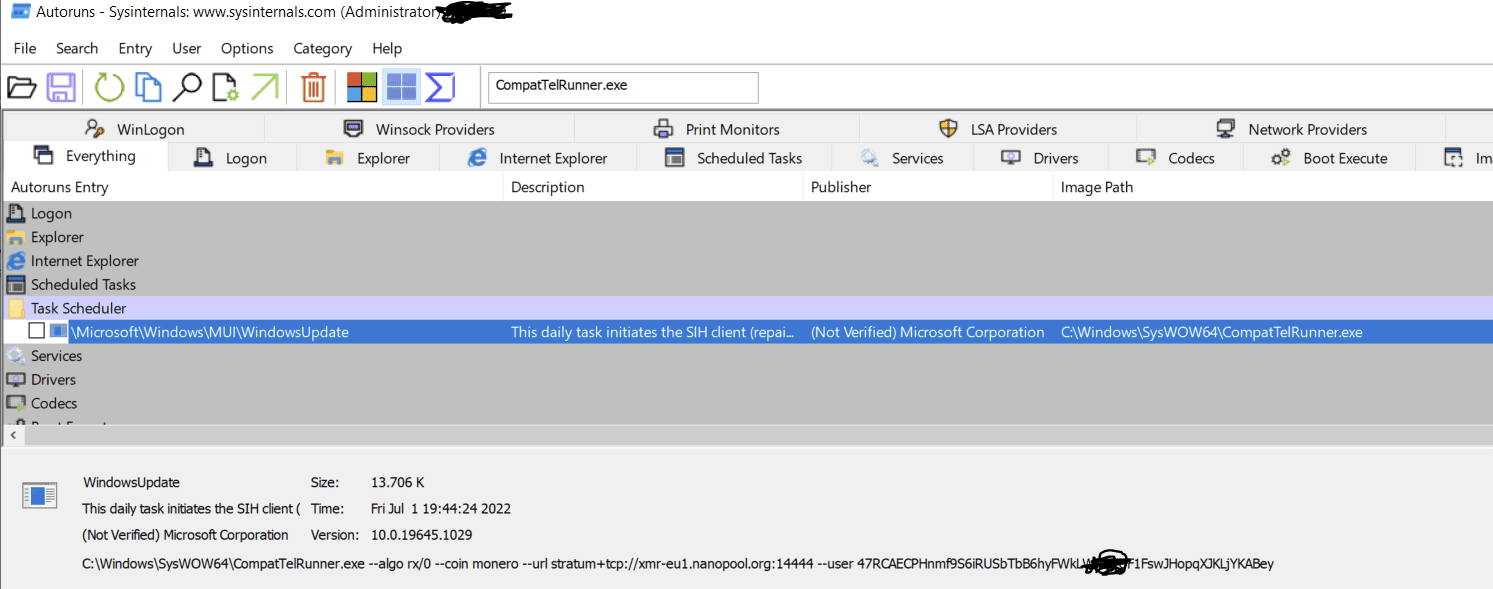Select the Everything tab
Viewport: 1493px width, 589px height.
[85, 156]
